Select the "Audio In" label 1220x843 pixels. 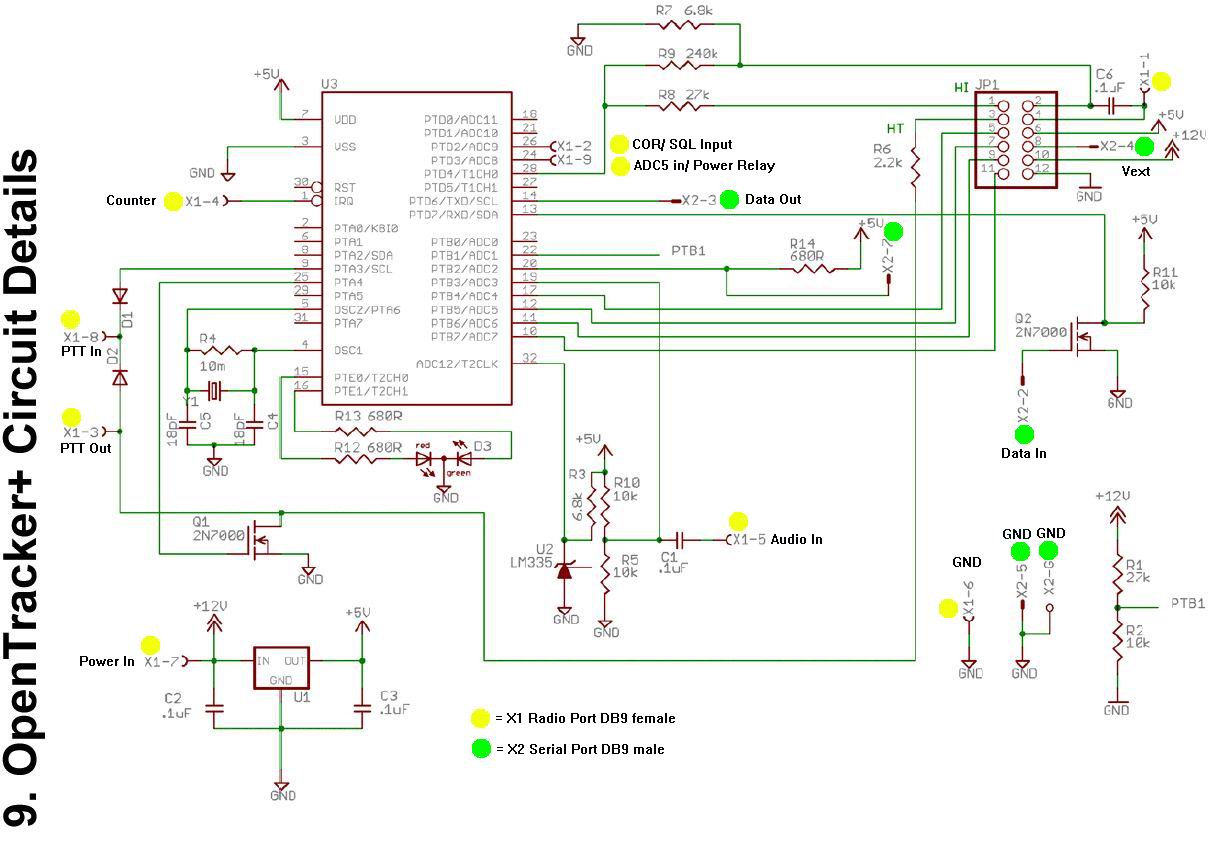coord(796,539)
